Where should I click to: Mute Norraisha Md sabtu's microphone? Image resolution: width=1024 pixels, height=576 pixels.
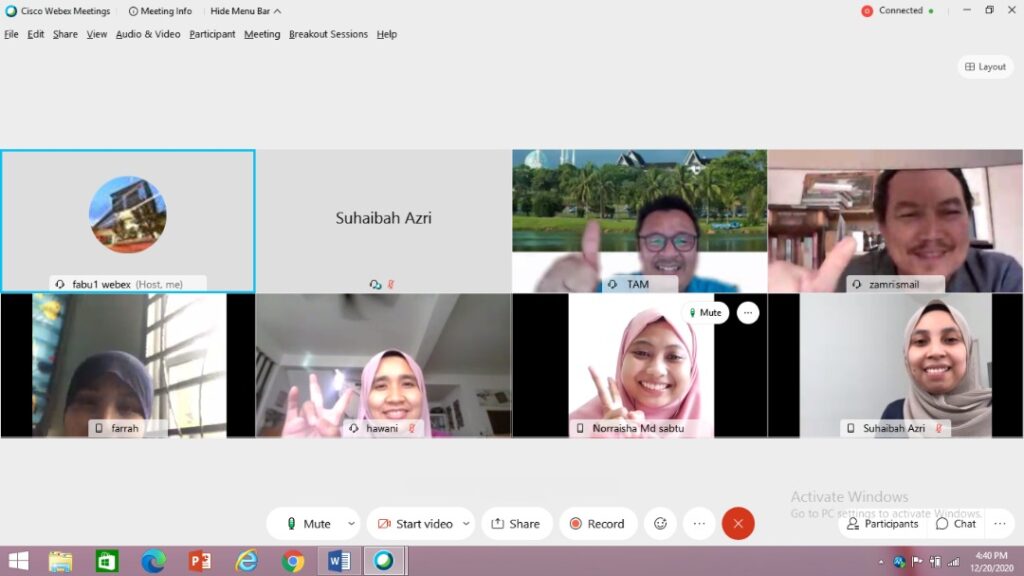point(705,313)
